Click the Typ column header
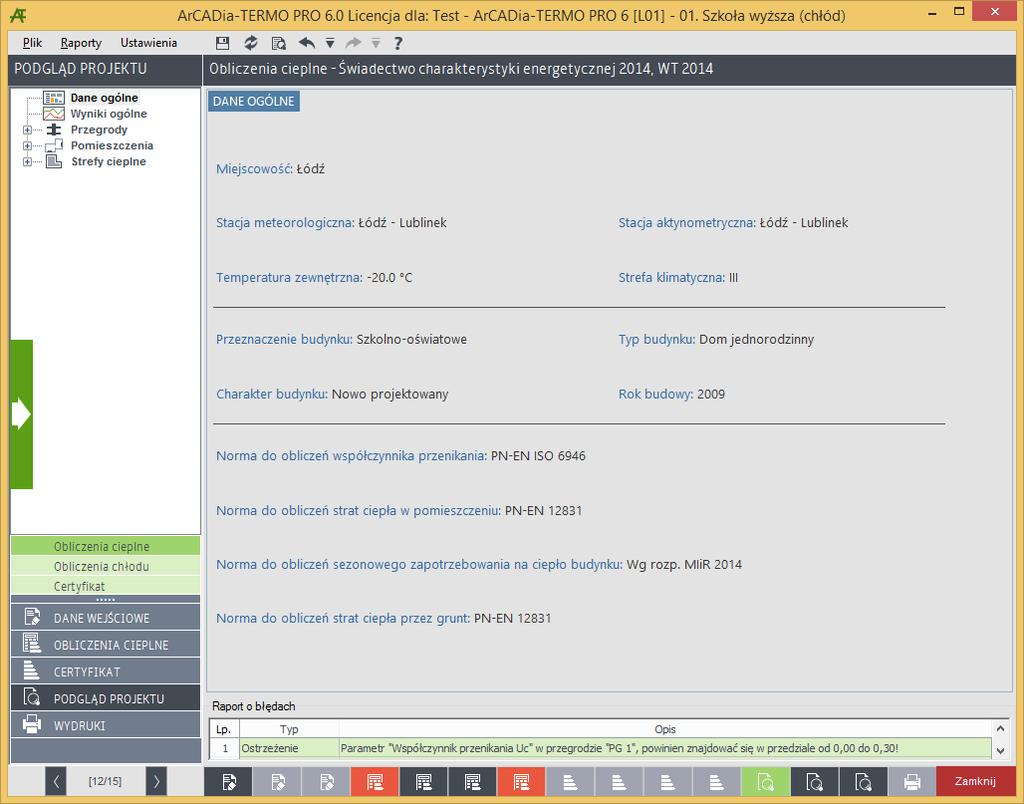The width and height of the screenshot is (1024, 804). 289,729
